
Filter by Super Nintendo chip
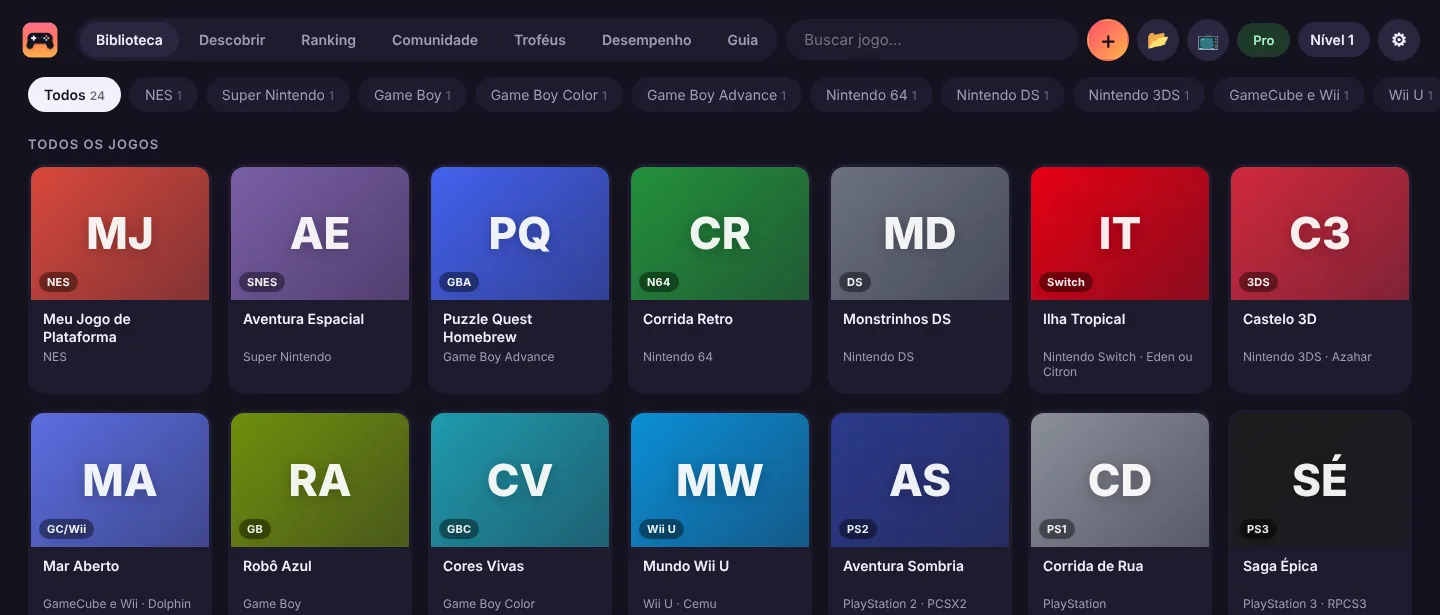click(x=278, y=95)
